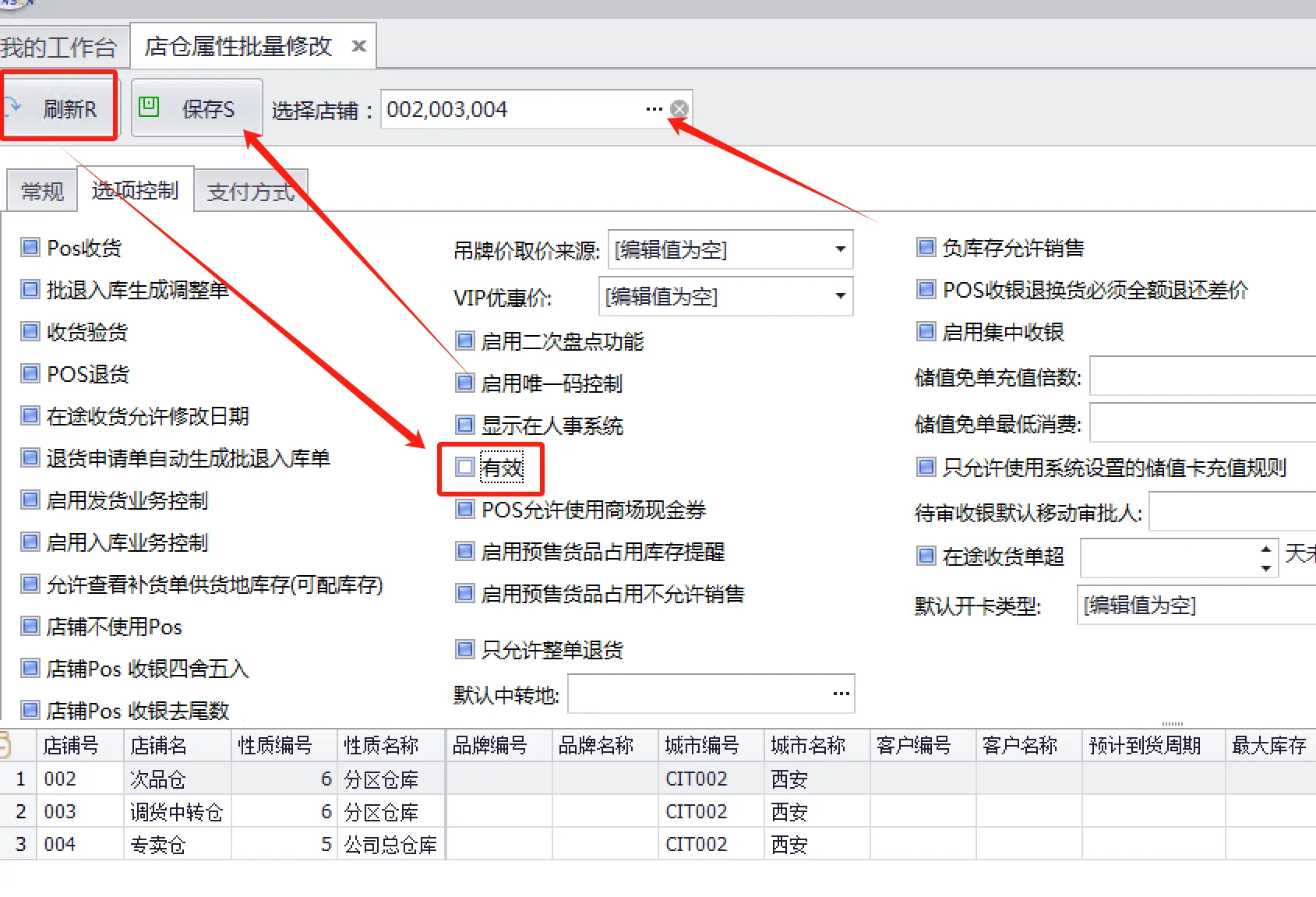Switch to the 常规 tab
Viewport: 1316px width, 897px height.
[x=42, y=191]
